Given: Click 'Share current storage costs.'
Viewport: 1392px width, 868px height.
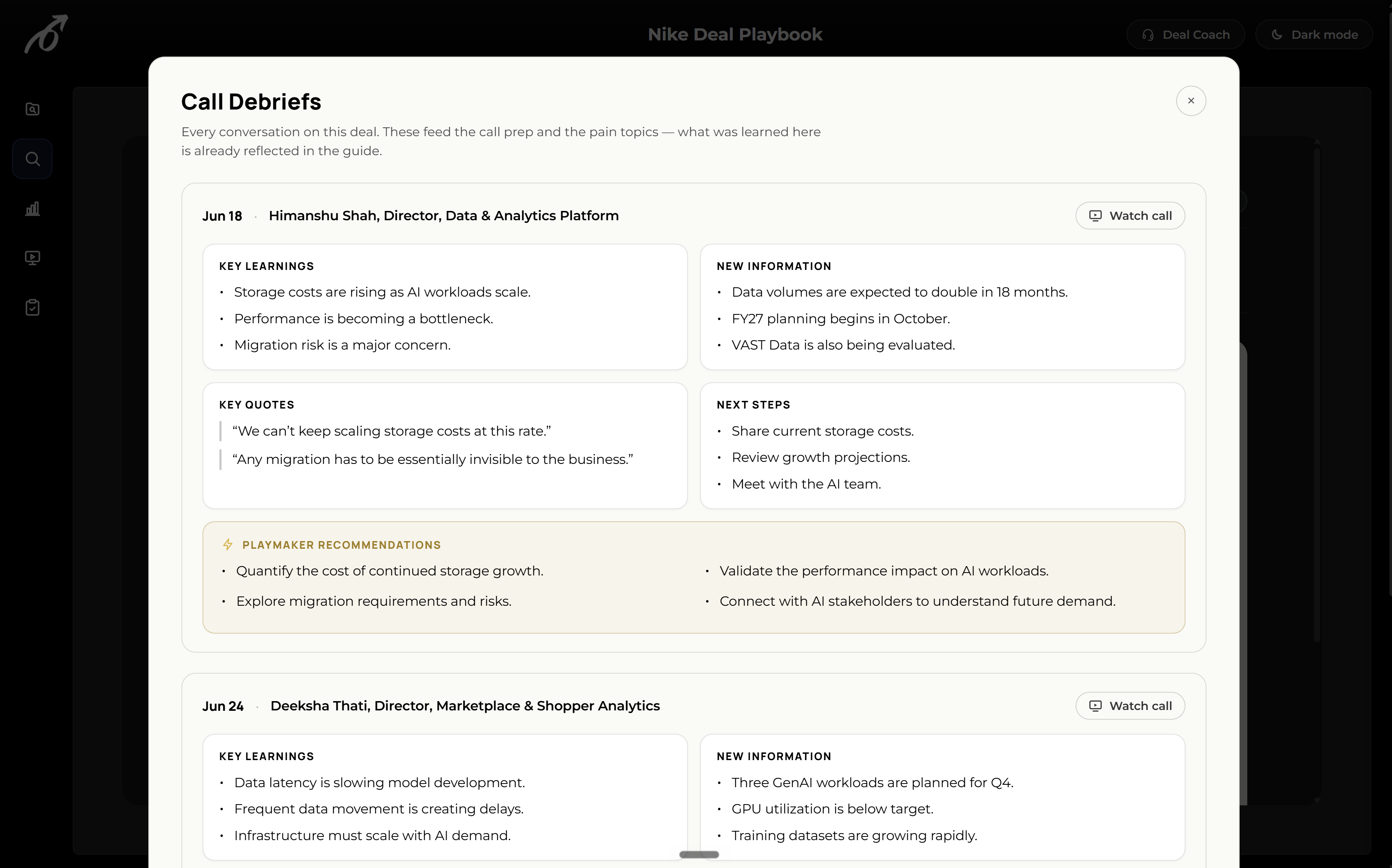Looking at the screenshot, I should coord(823,431).
